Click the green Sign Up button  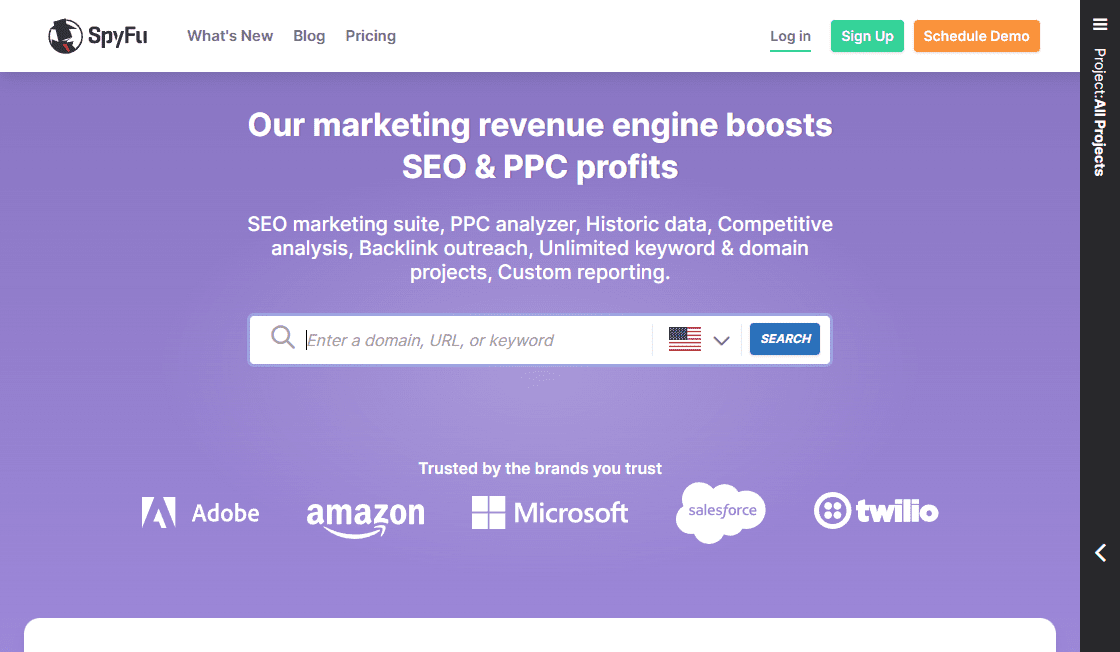point(867,35)
